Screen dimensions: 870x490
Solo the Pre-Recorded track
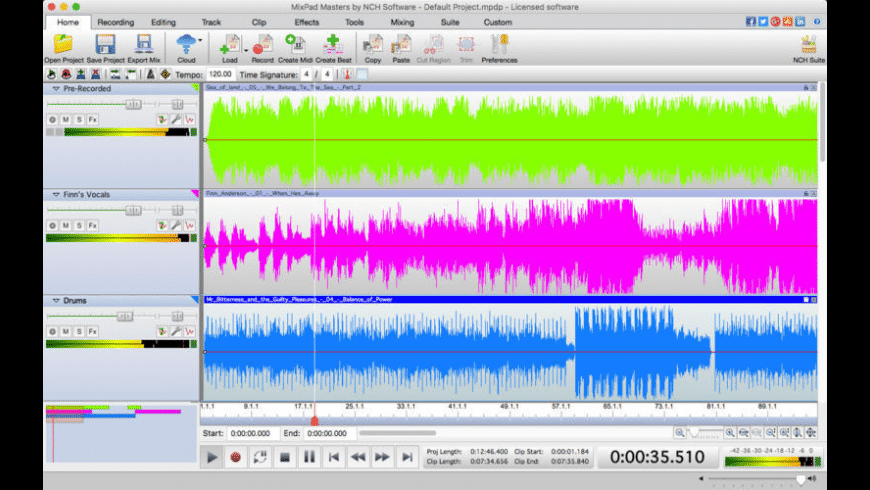(79, 119)
